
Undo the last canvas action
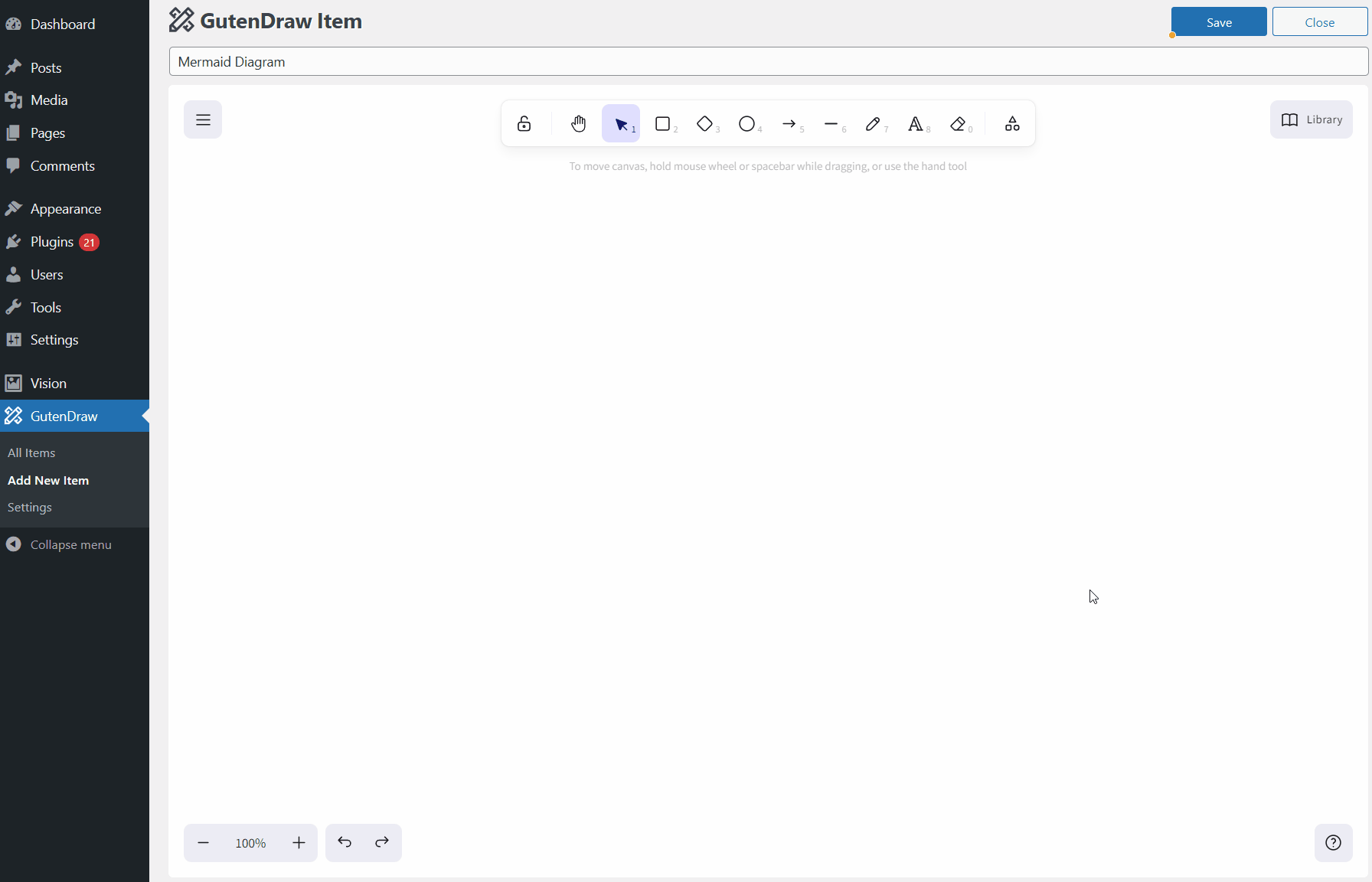(345, 843)
